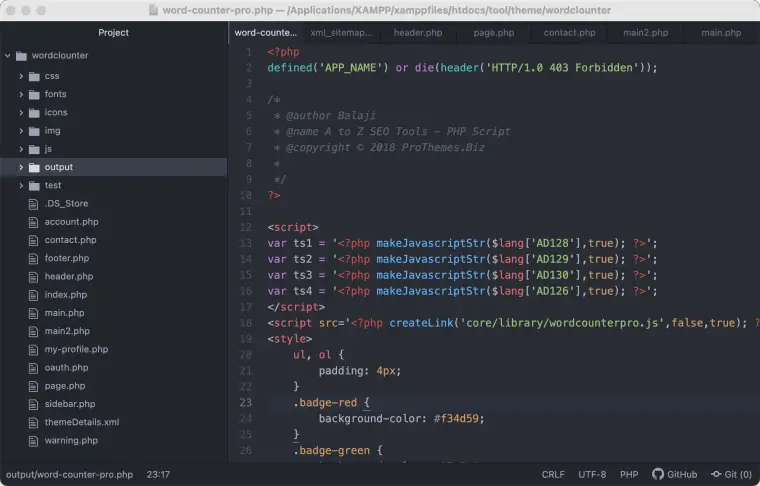Click line number 23 in gutter
The image size is (760, 486).
click(246, 403)
